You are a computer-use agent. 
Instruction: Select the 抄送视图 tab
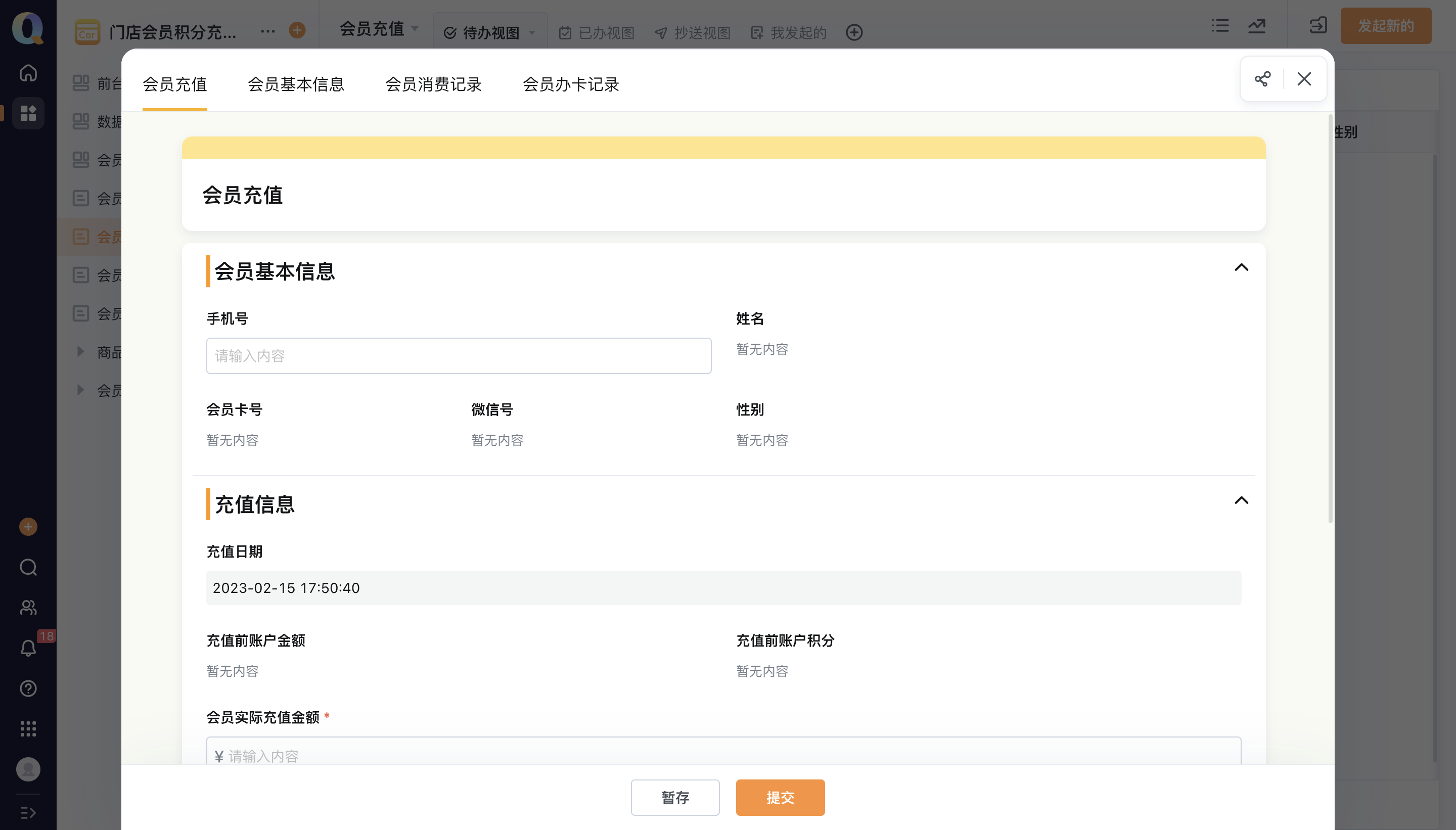pos(692,33)
